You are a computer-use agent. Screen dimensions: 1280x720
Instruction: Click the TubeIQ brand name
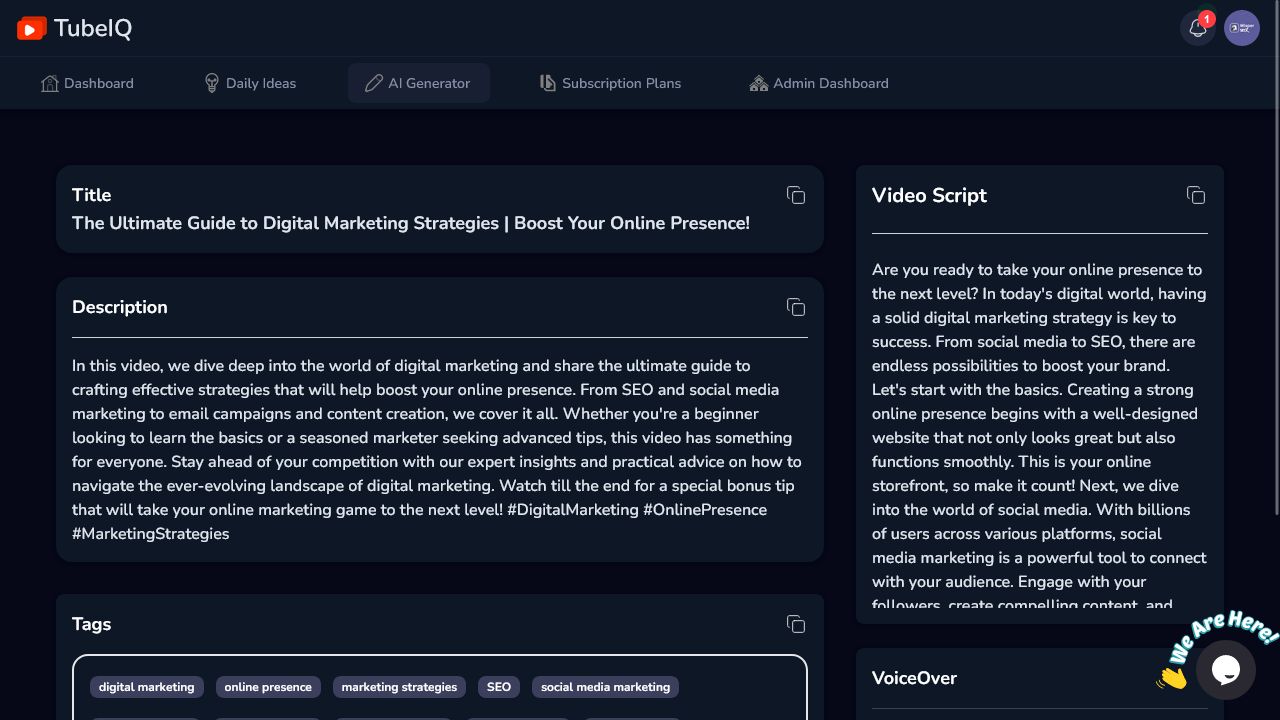(x=93, y=28)
